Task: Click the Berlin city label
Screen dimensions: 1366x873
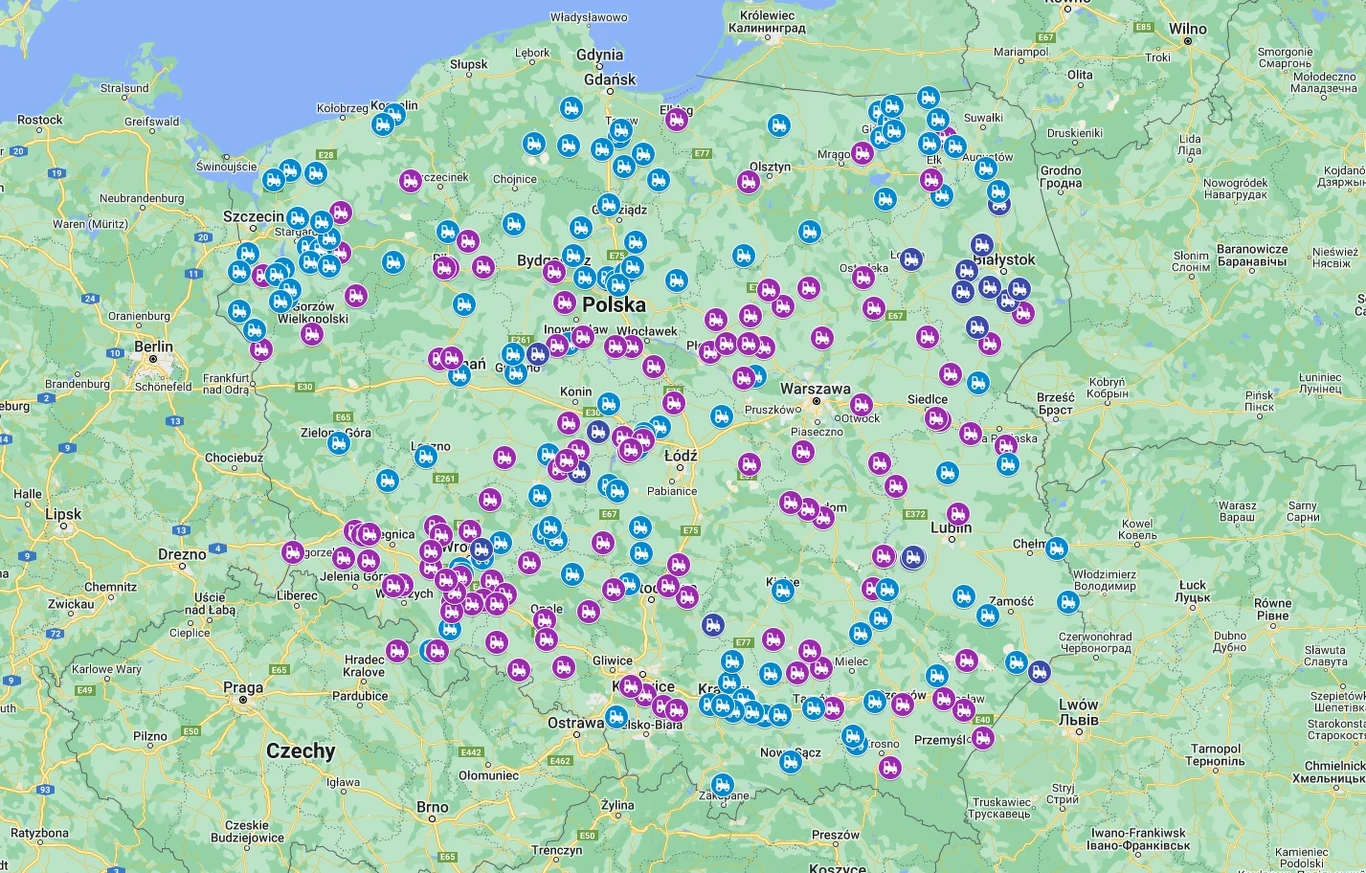Action: click(x=153, y=347)
